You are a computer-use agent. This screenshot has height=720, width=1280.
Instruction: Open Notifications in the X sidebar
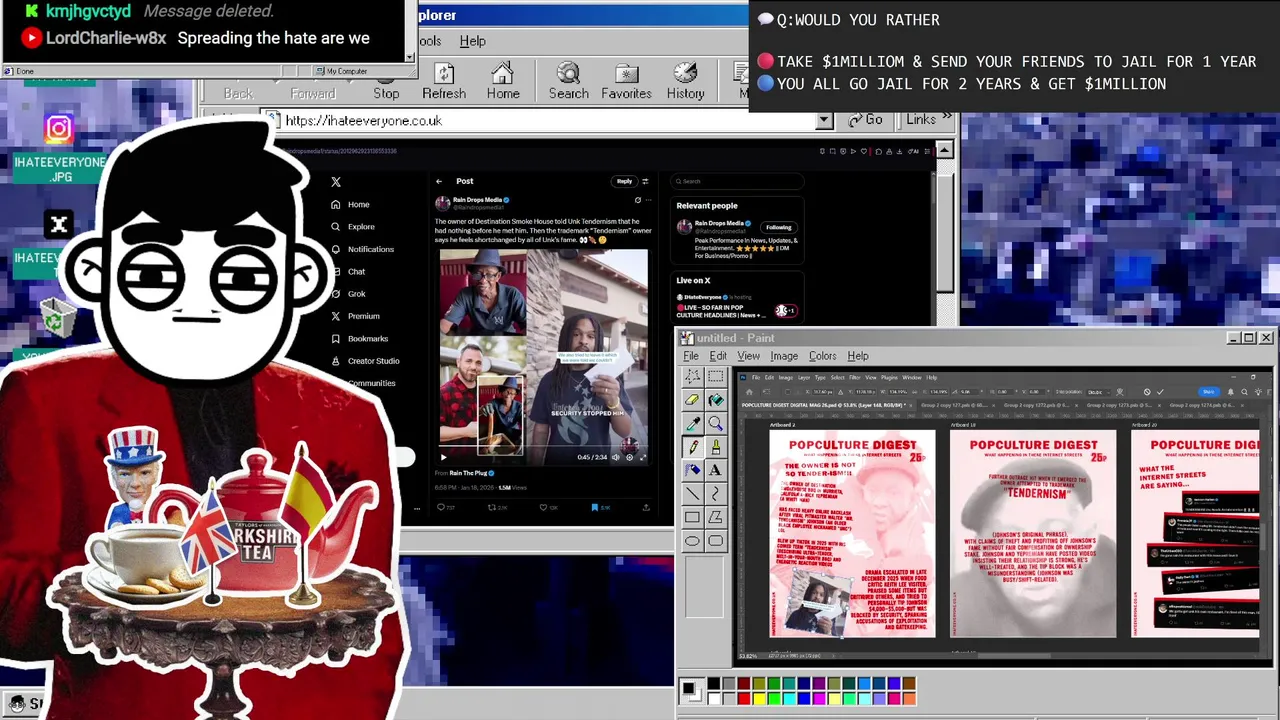pos(362,249)
